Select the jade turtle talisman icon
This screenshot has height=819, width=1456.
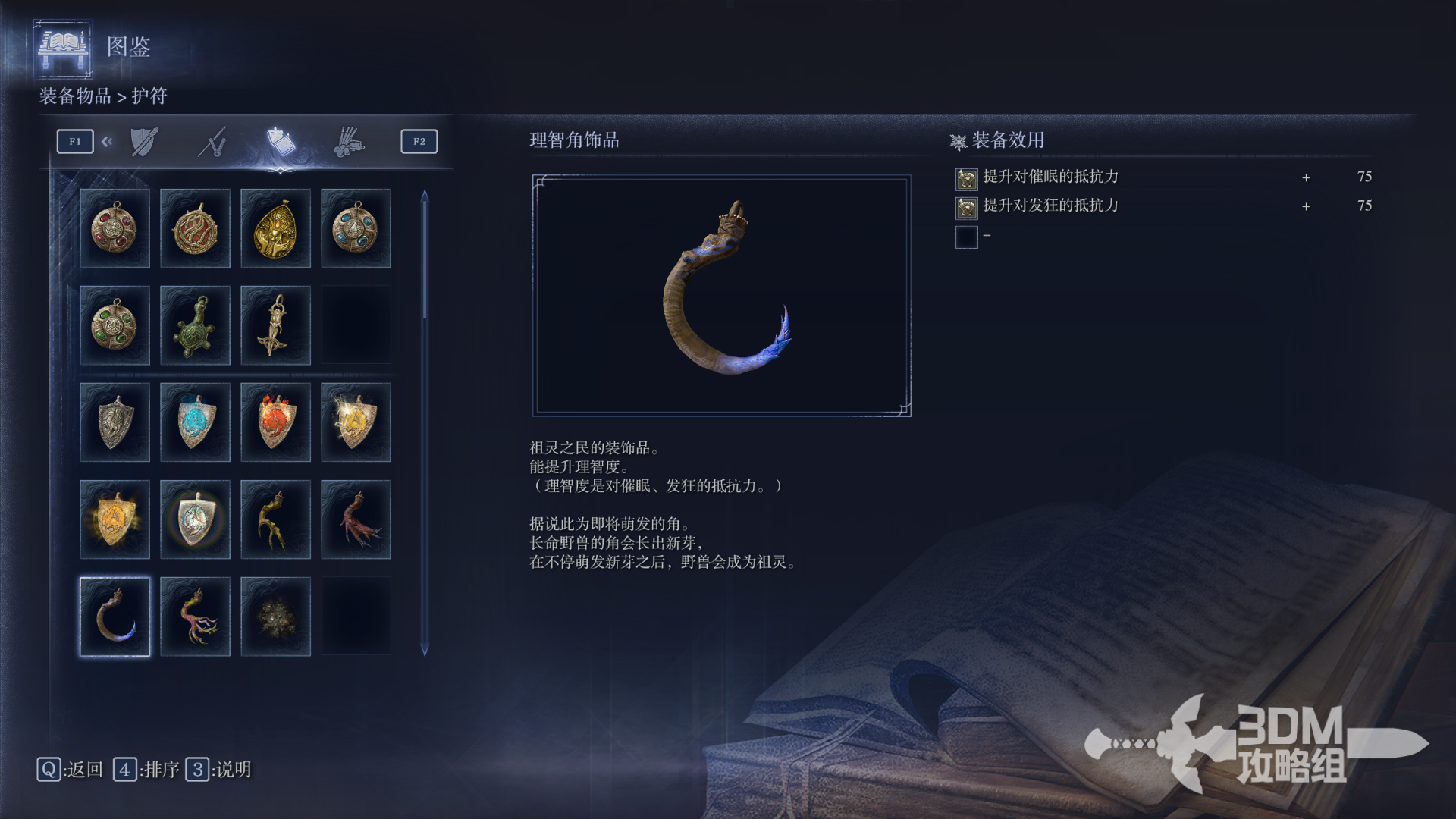[195, 325]
